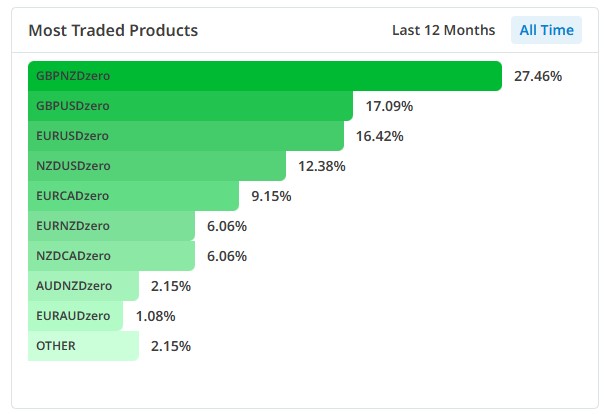Click the 9.15% value label
This screenshot has width=607, height=414.
coord(271,196)
